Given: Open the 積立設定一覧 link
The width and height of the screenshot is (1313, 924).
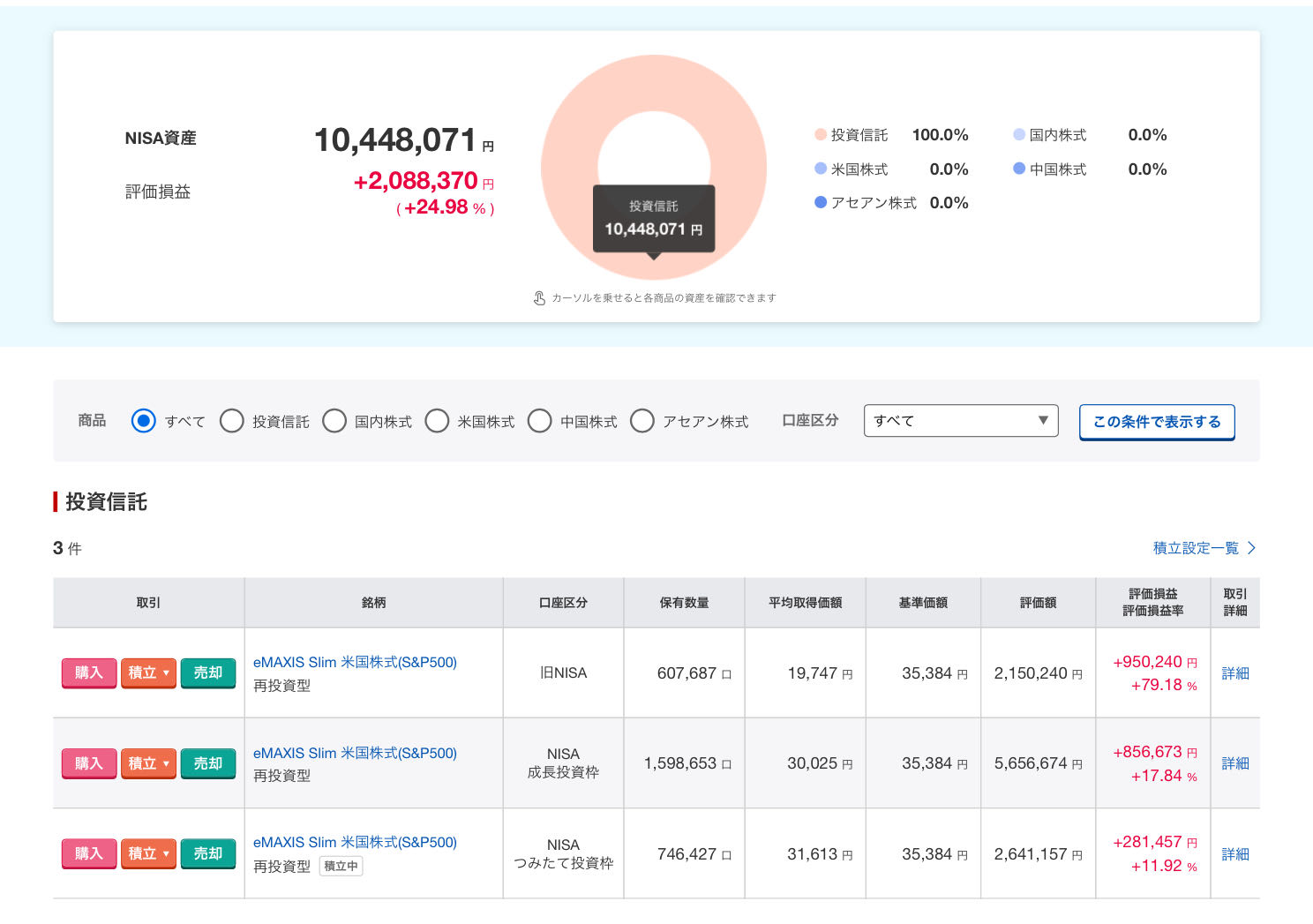Looking at the screenshot, I should pos(1203,548).
